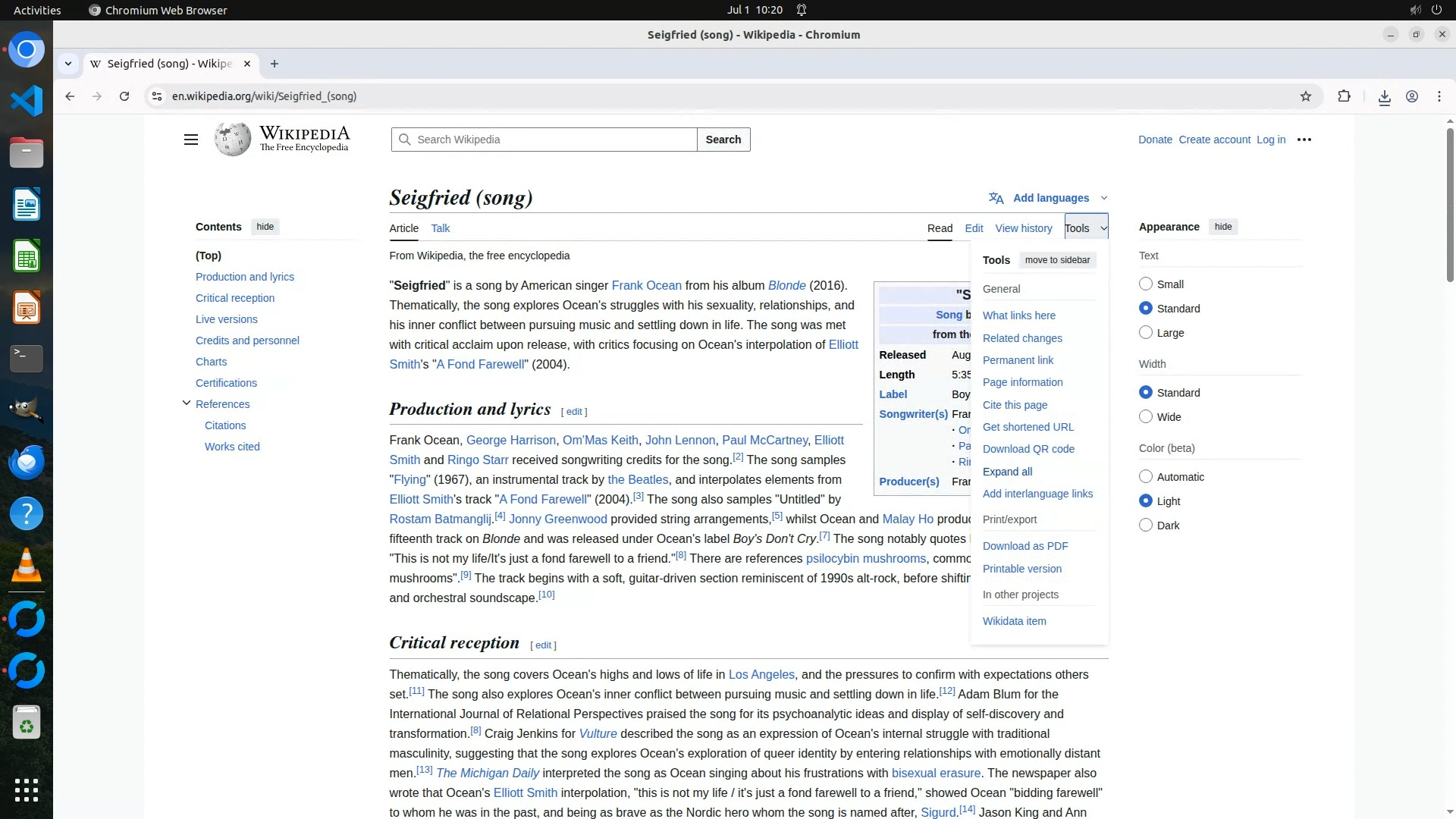Enable Dark color mode
This screenshot has width=1456, height=819.
pos(1145,526)
